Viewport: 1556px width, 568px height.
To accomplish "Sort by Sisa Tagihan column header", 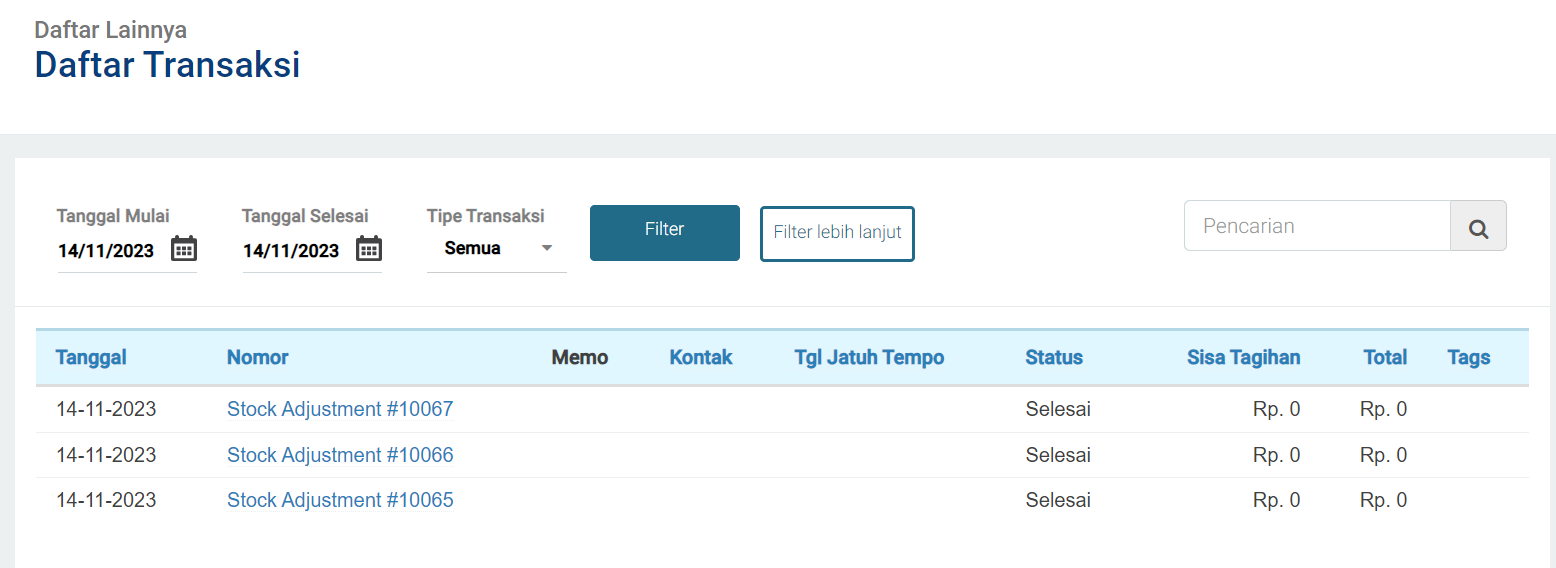I will [1244, 357].
